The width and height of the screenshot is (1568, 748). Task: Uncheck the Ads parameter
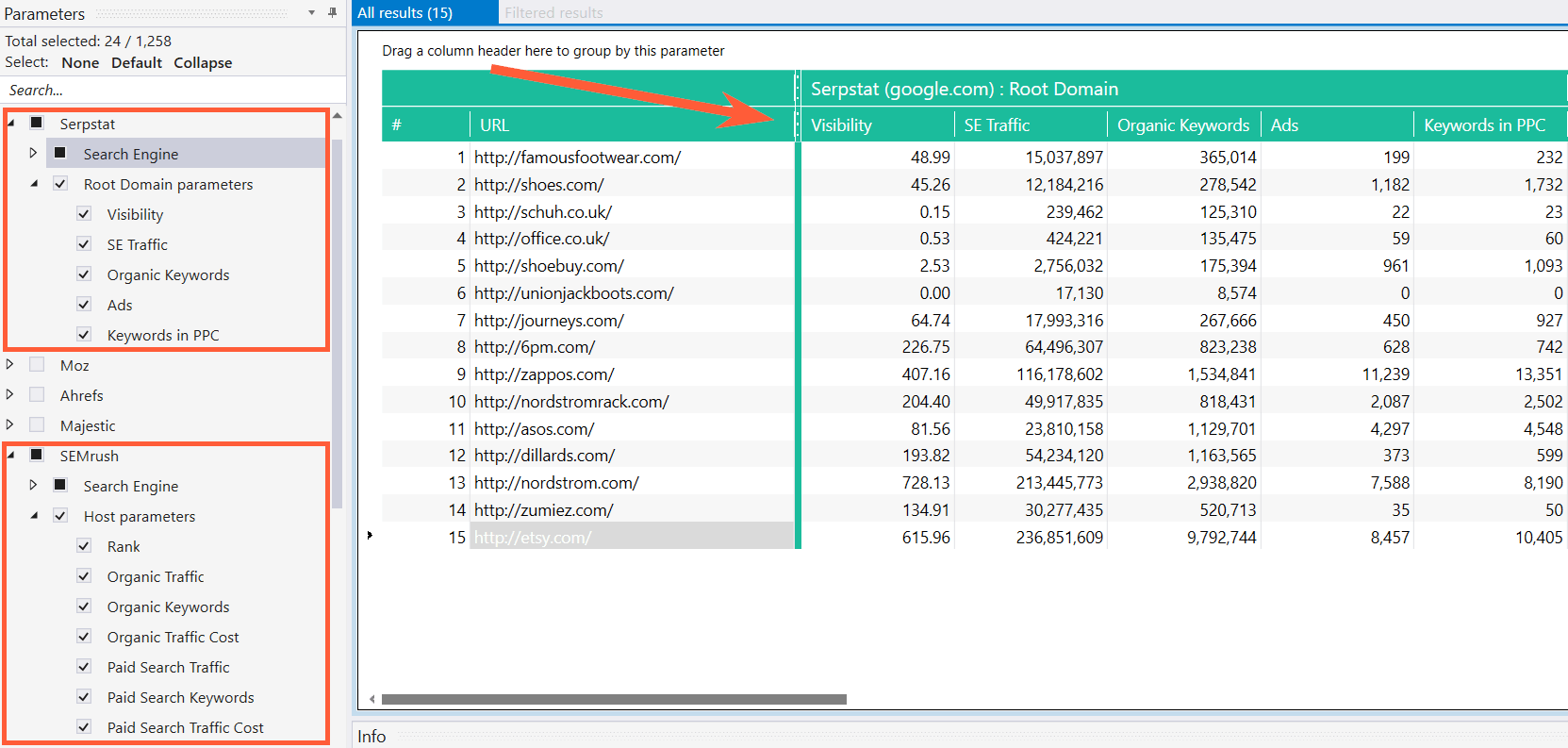point(84,305)
